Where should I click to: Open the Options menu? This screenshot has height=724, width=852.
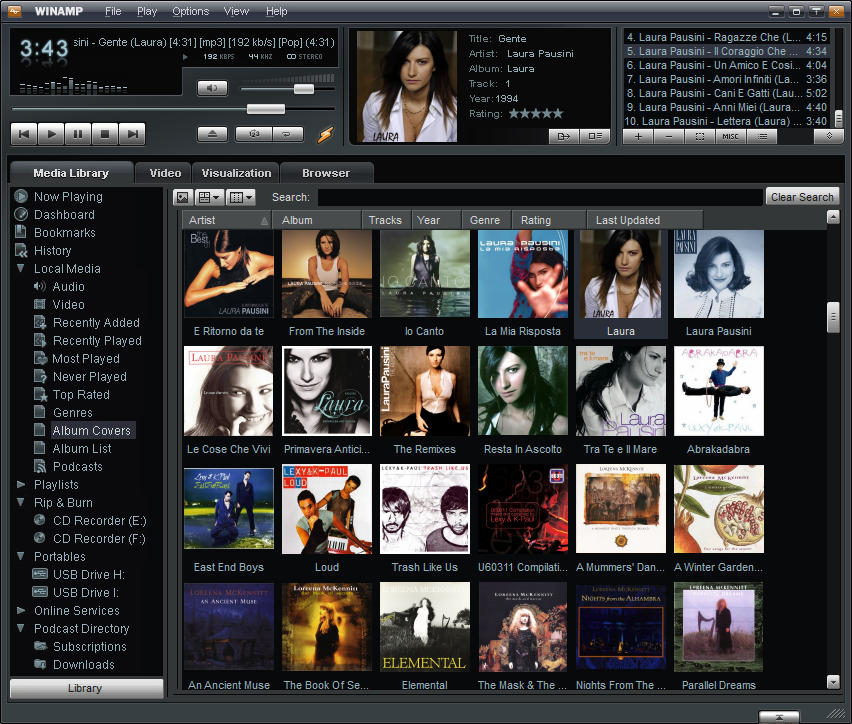click(190, 11)
